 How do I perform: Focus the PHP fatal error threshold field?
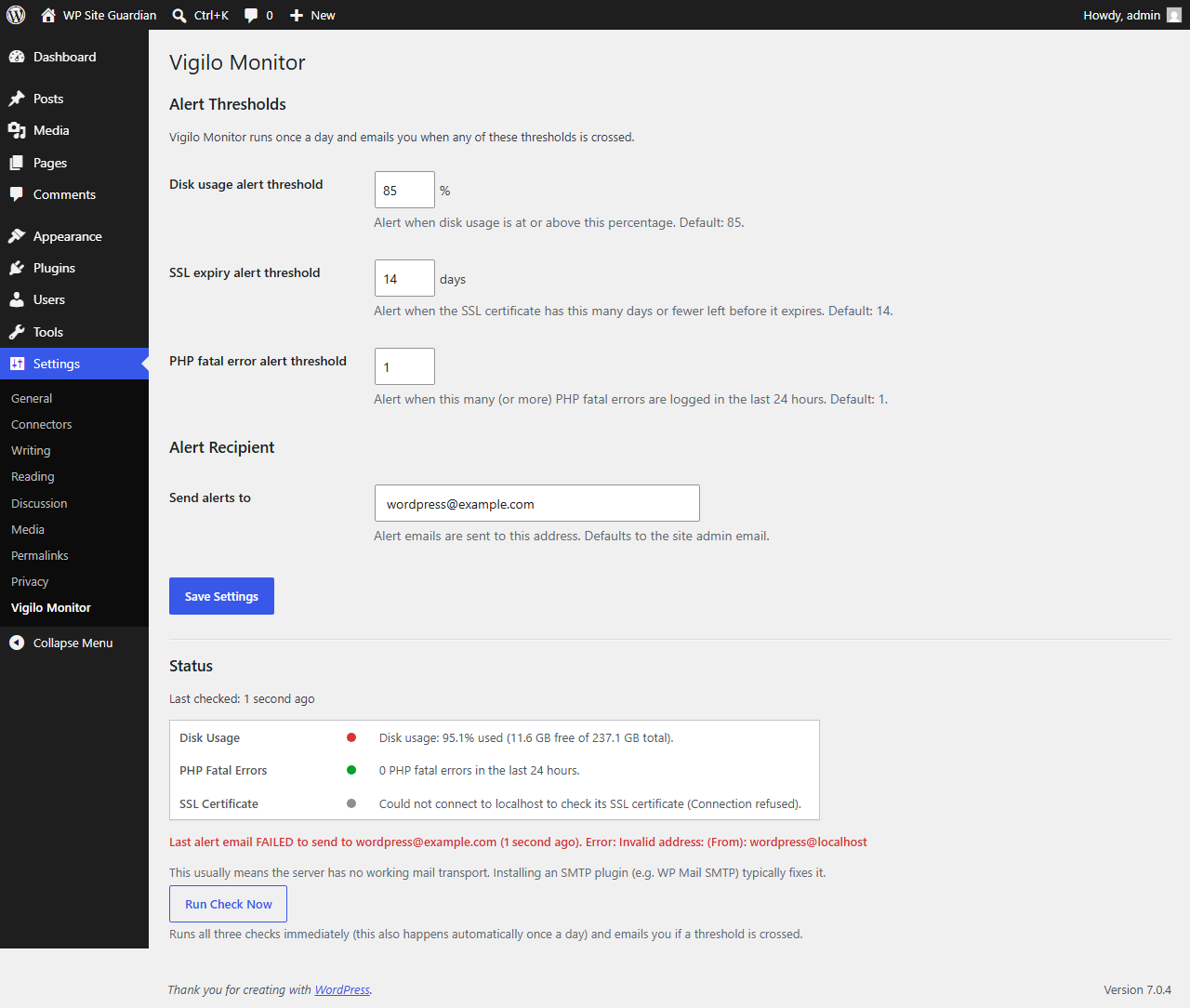tap(404, 366)
